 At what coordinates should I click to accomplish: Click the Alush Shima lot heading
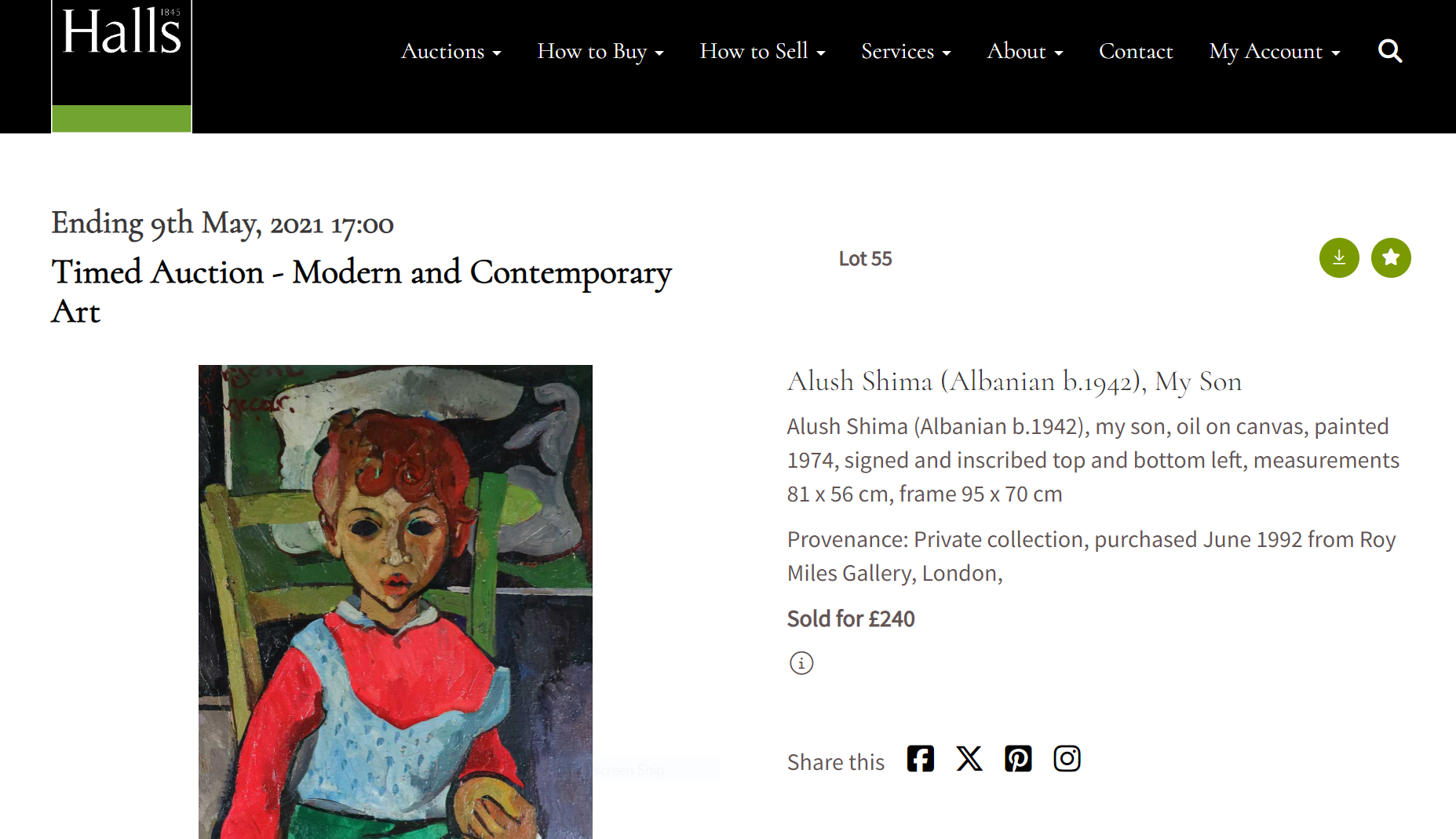click(1014, 381)
